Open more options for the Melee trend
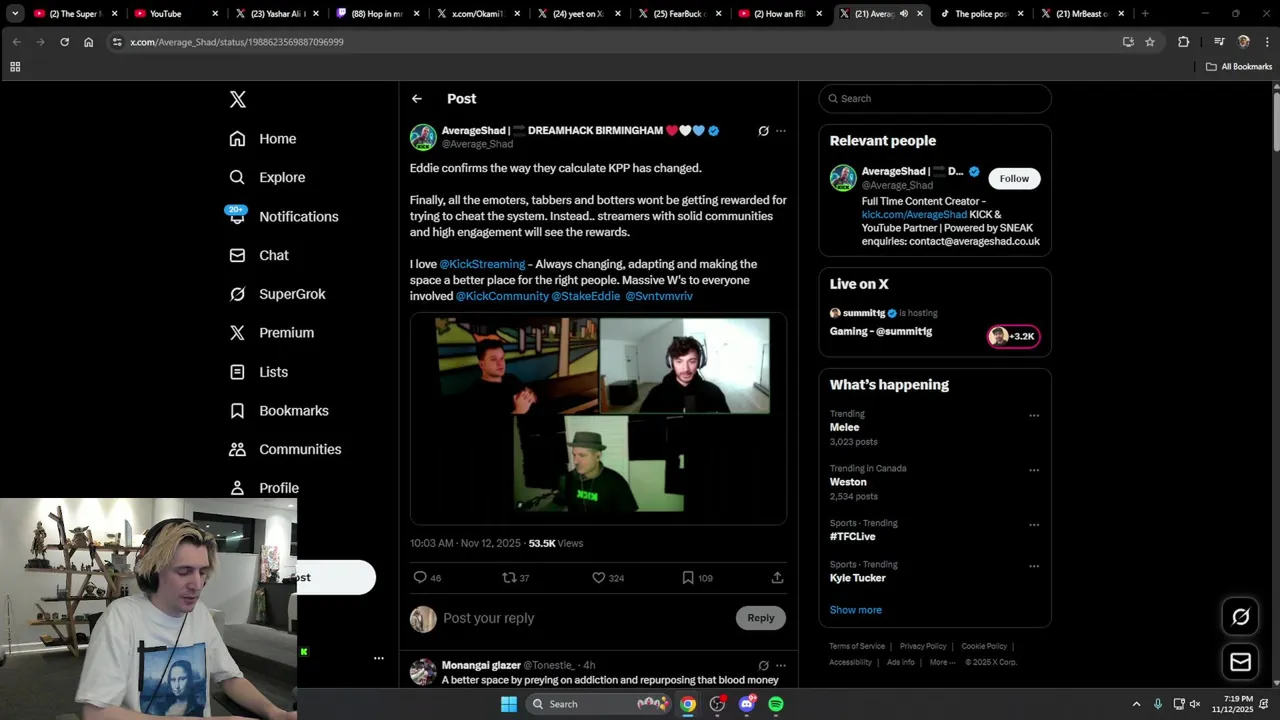1280x720 pixels. tap(1034, 416)
